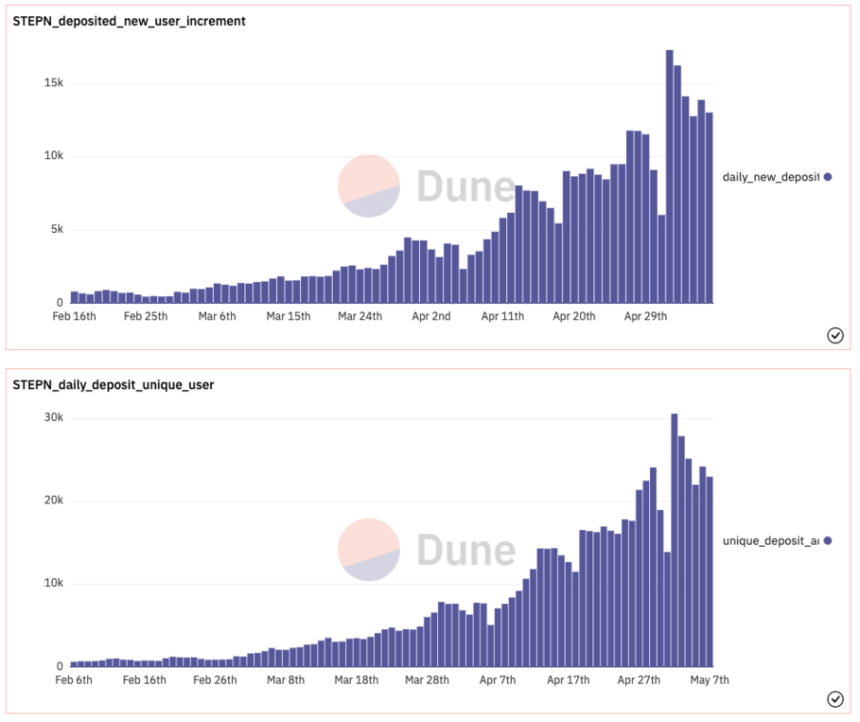Click the "Feb 6th" x-axis label
Screen dimensions: 860x722
point(73,680)
